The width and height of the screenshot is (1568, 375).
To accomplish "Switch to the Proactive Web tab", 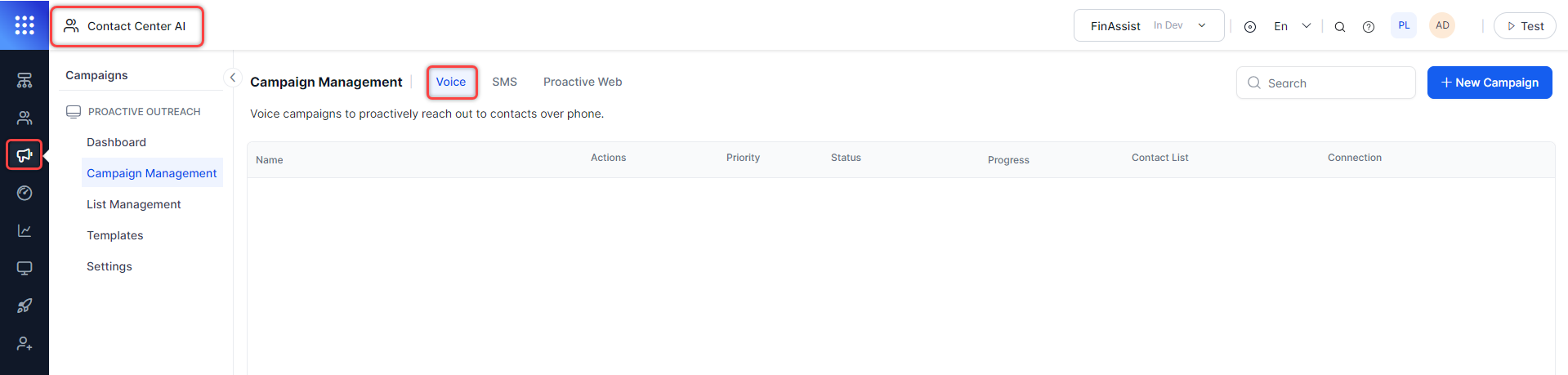I will pos(583,82).
